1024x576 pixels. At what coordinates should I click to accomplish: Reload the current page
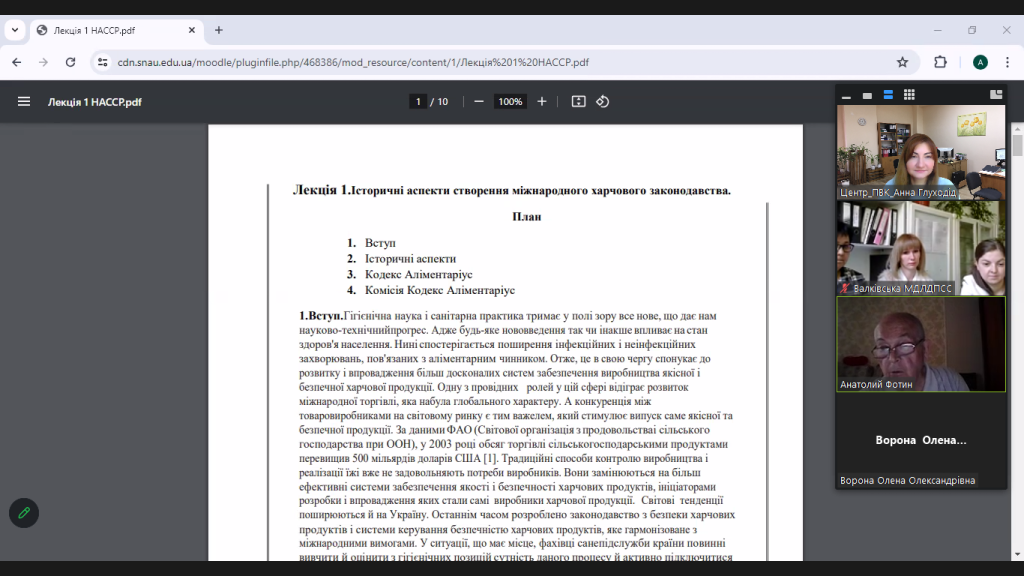pyautogui.click(x=70, y=62)
